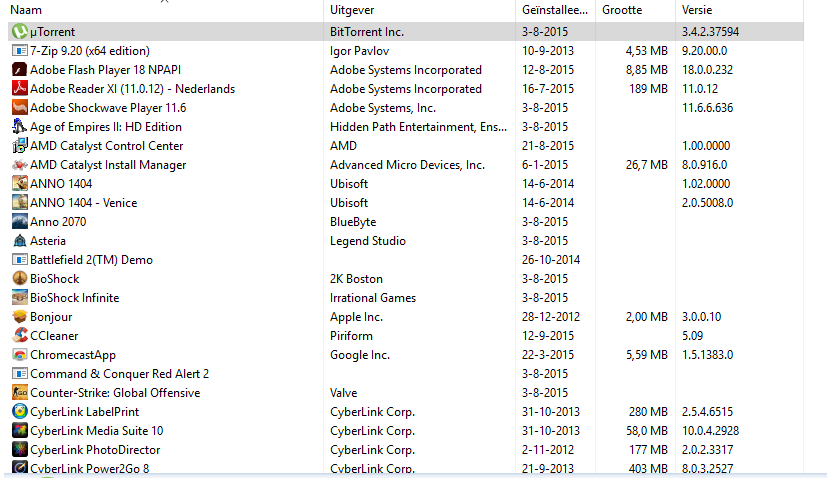The width and height of the screenshot is (827, 478).
Task: Select the Adobe Flash Player icon
Action: pyautogui.click(x=20, y=70)
